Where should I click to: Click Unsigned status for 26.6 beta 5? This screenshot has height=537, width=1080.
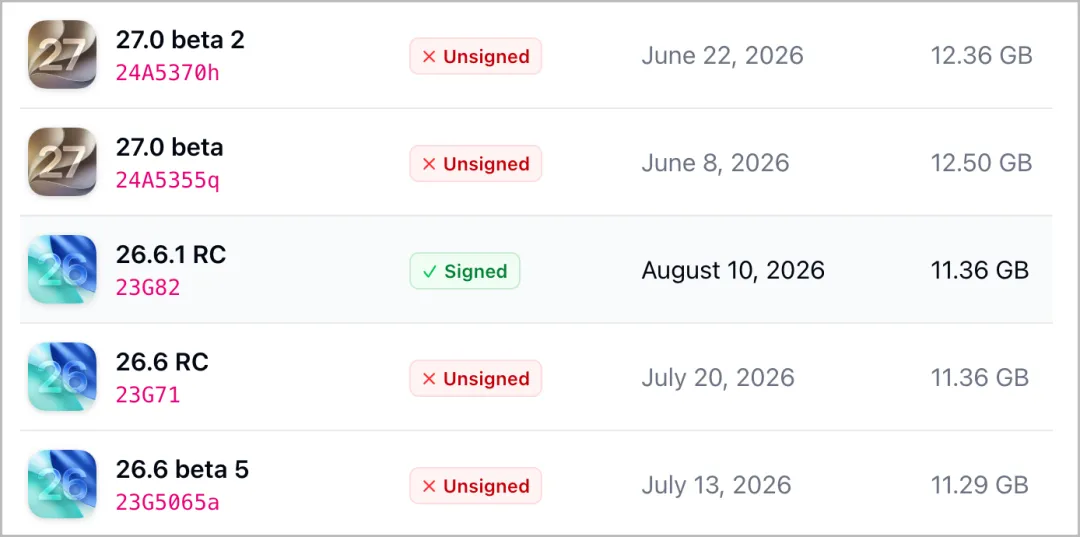[x=476, y=486]
